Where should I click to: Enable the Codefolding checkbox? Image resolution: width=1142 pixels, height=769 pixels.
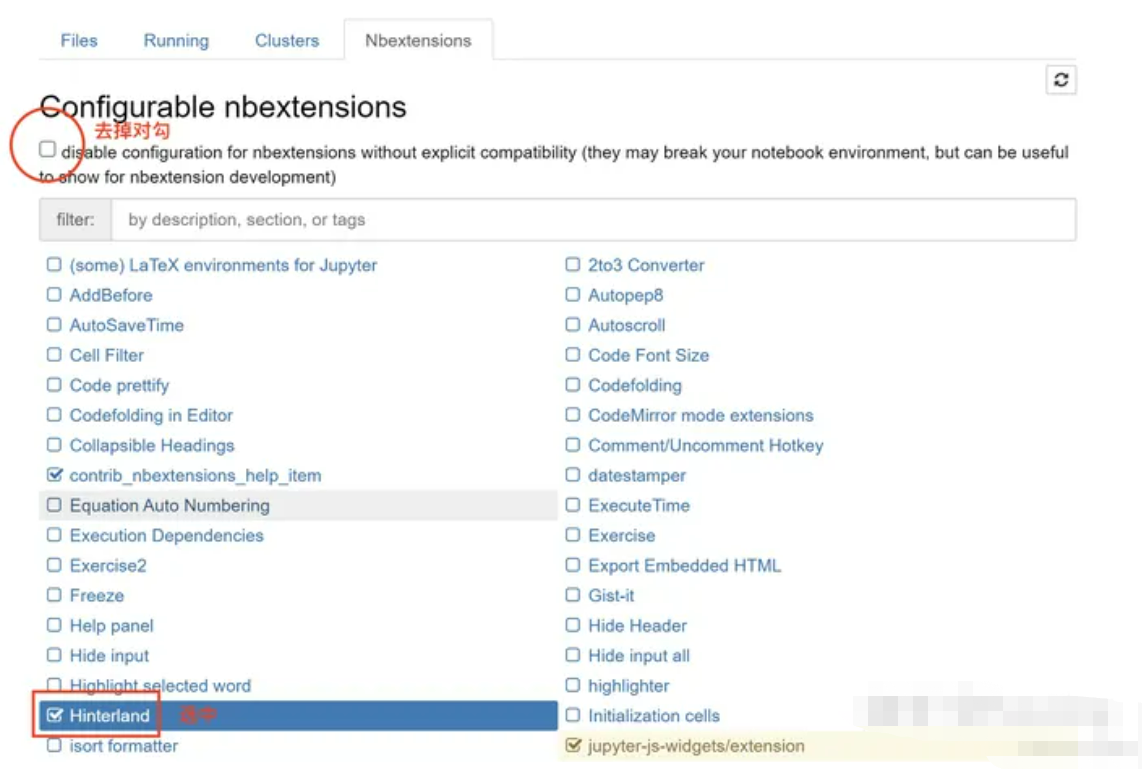tap(572, 385)
